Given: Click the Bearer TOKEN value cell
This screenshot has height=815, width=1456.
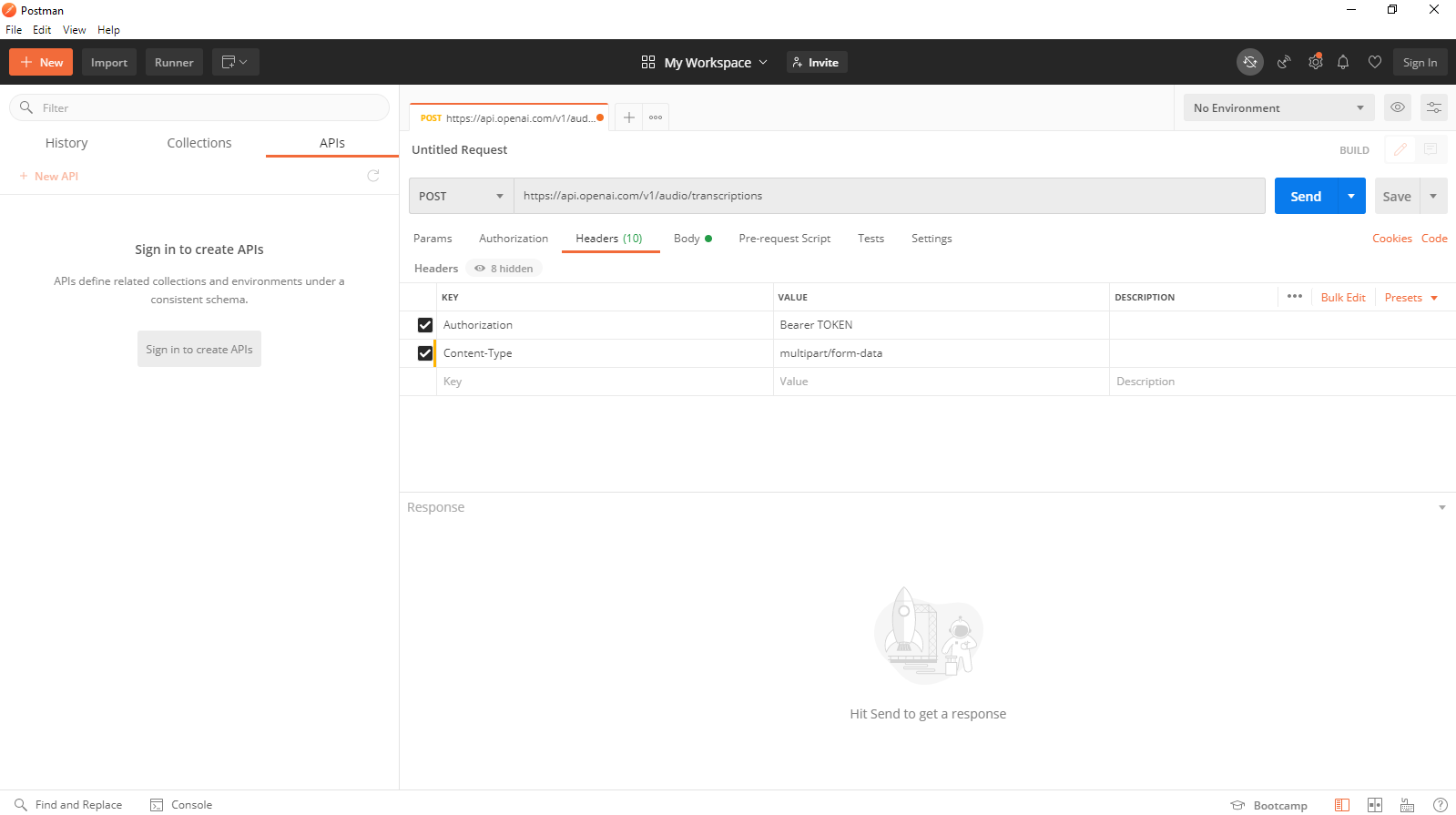Looking at the screenshot, I should 941,325.
